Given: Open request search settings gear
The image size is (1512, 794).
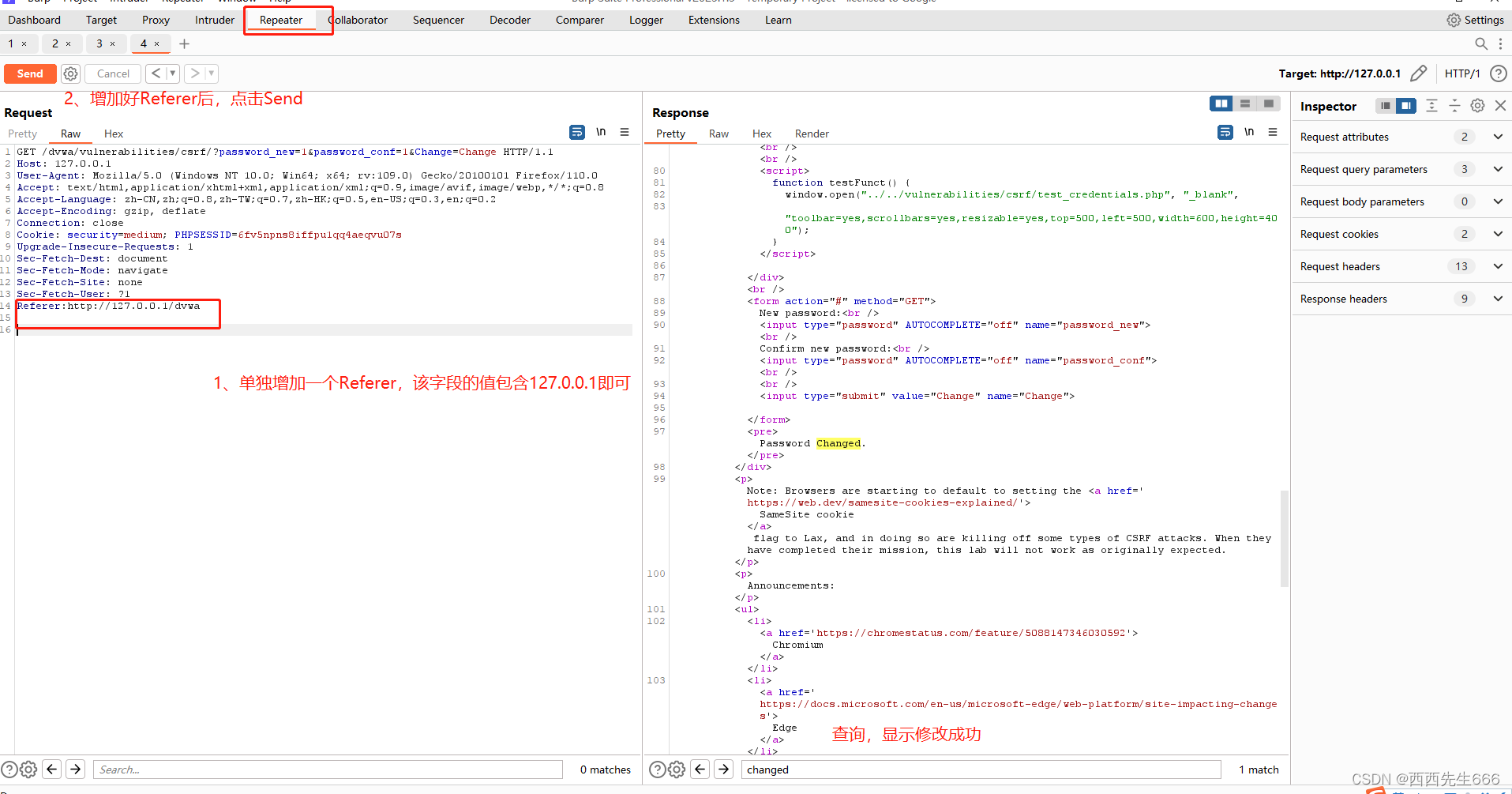Looking at the screenshot, I should pyautogui.click(x=28, y=769).
